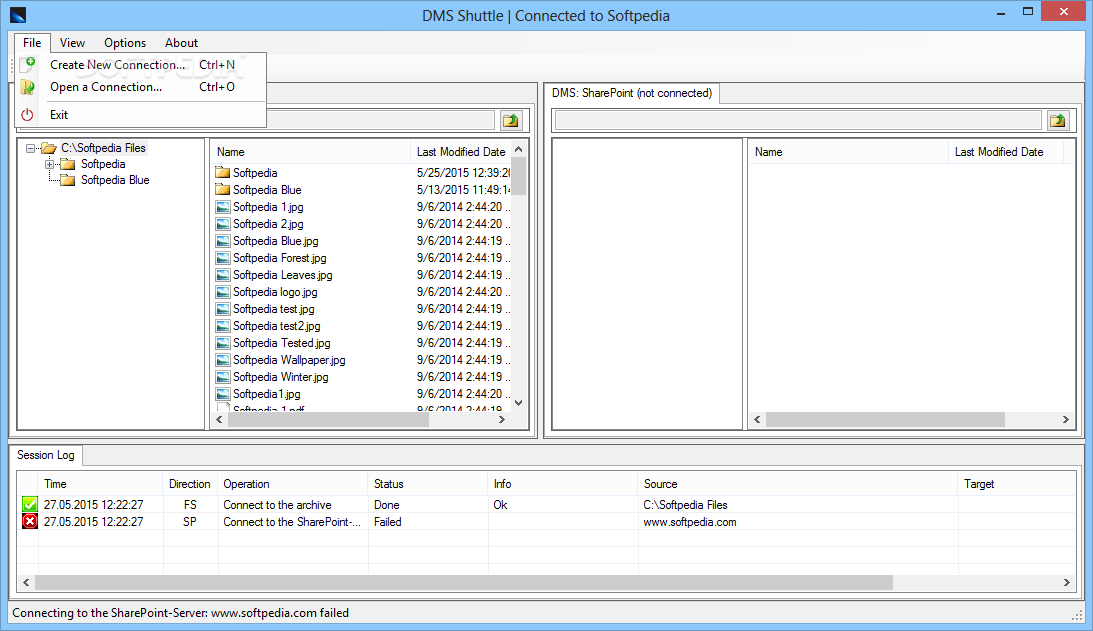Click the image icon of Softpedia Forest.jpg
The height and width of the screenshot is (631, 1093).
point(222,258)
